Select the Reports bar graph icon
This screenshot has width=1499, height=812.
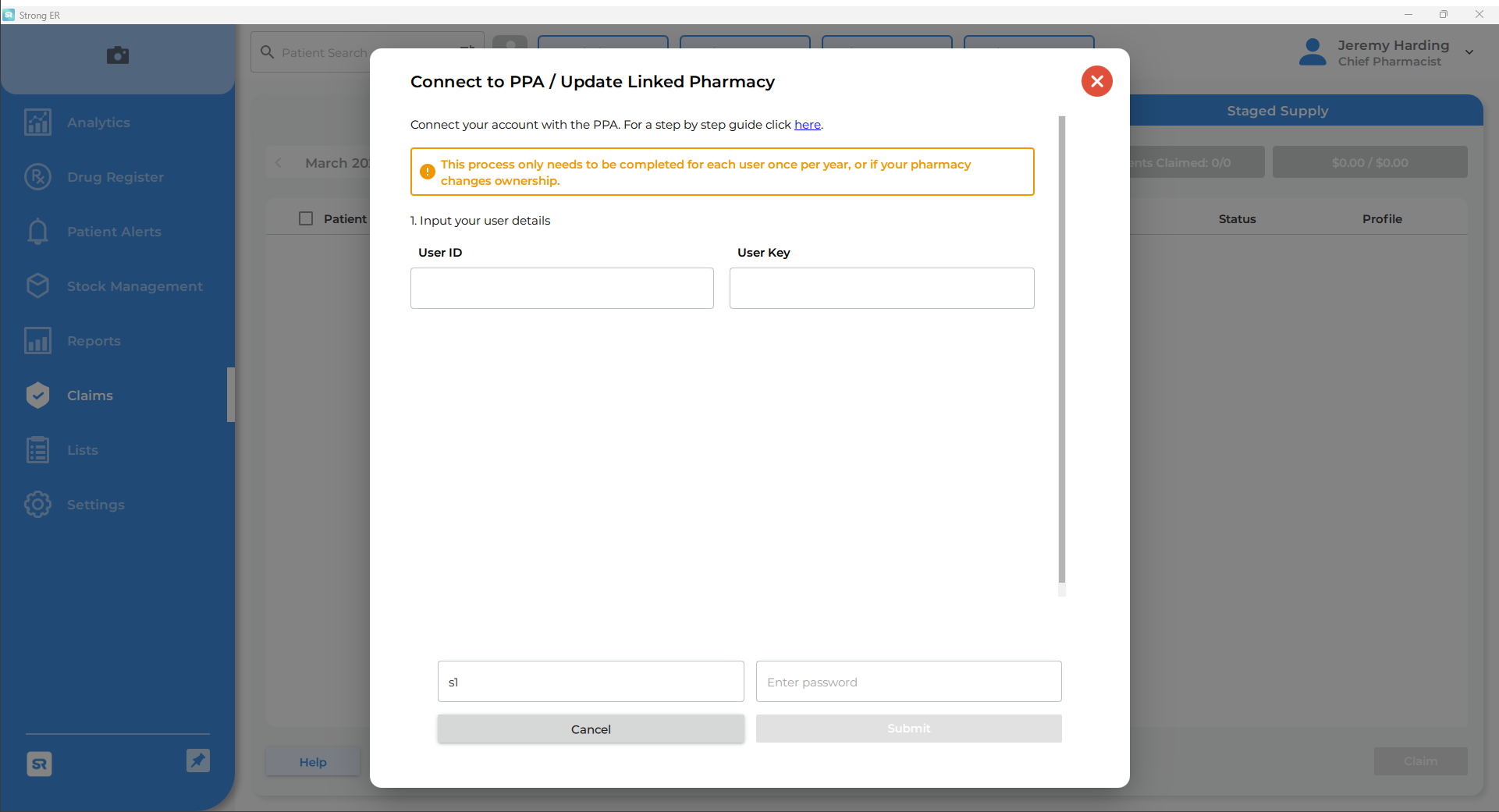point(37,340)
